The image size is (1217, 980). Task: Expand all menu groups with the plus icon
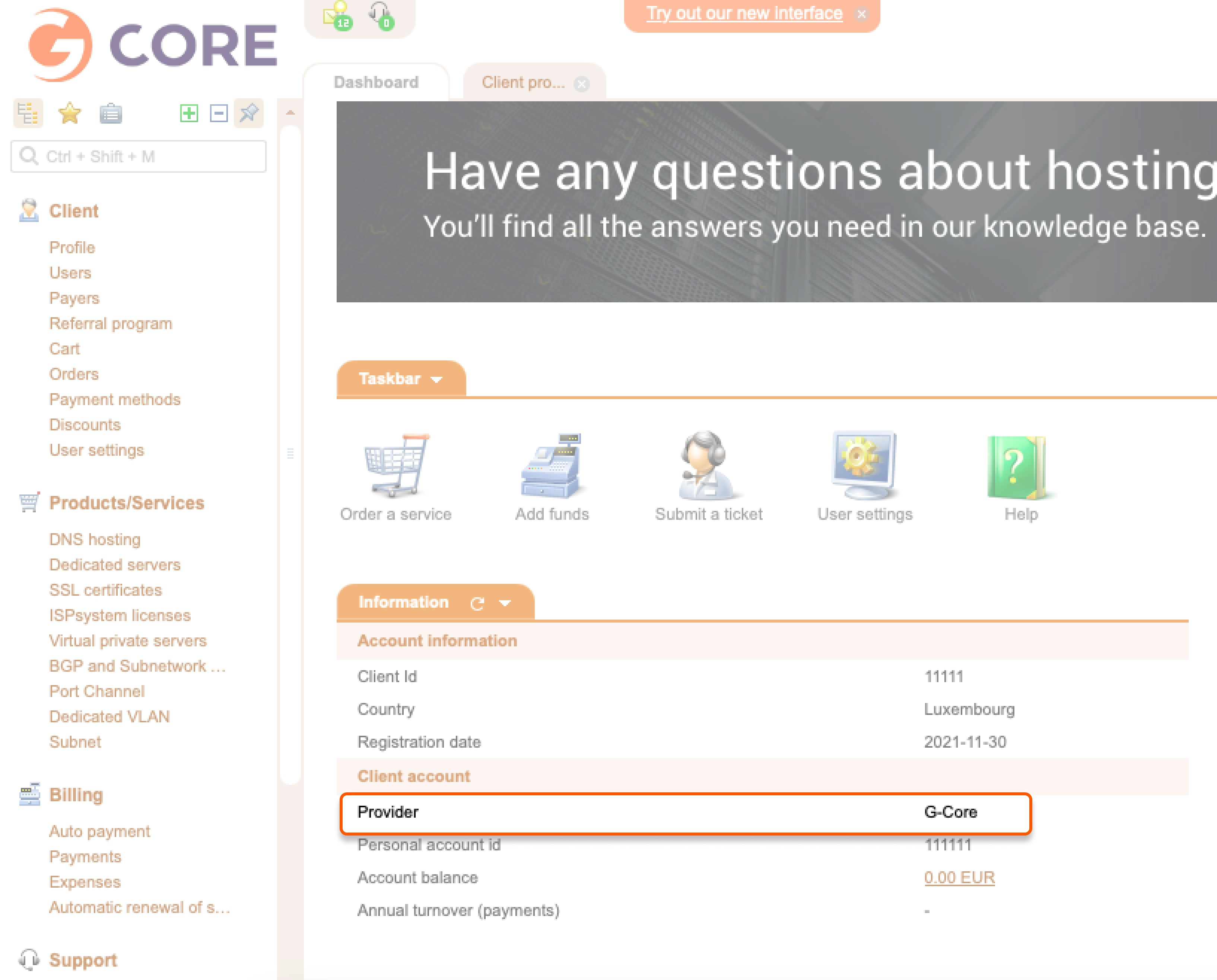189,114
